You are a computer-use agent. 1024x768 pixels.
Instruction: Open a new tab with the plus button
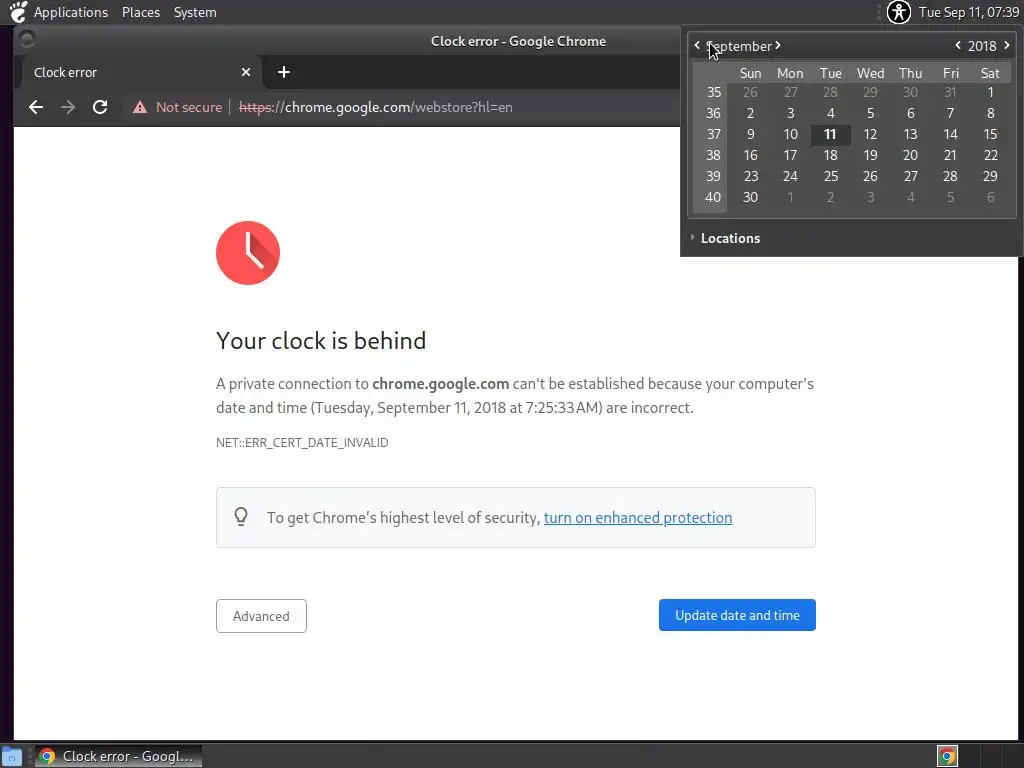[x=283, y=72]
